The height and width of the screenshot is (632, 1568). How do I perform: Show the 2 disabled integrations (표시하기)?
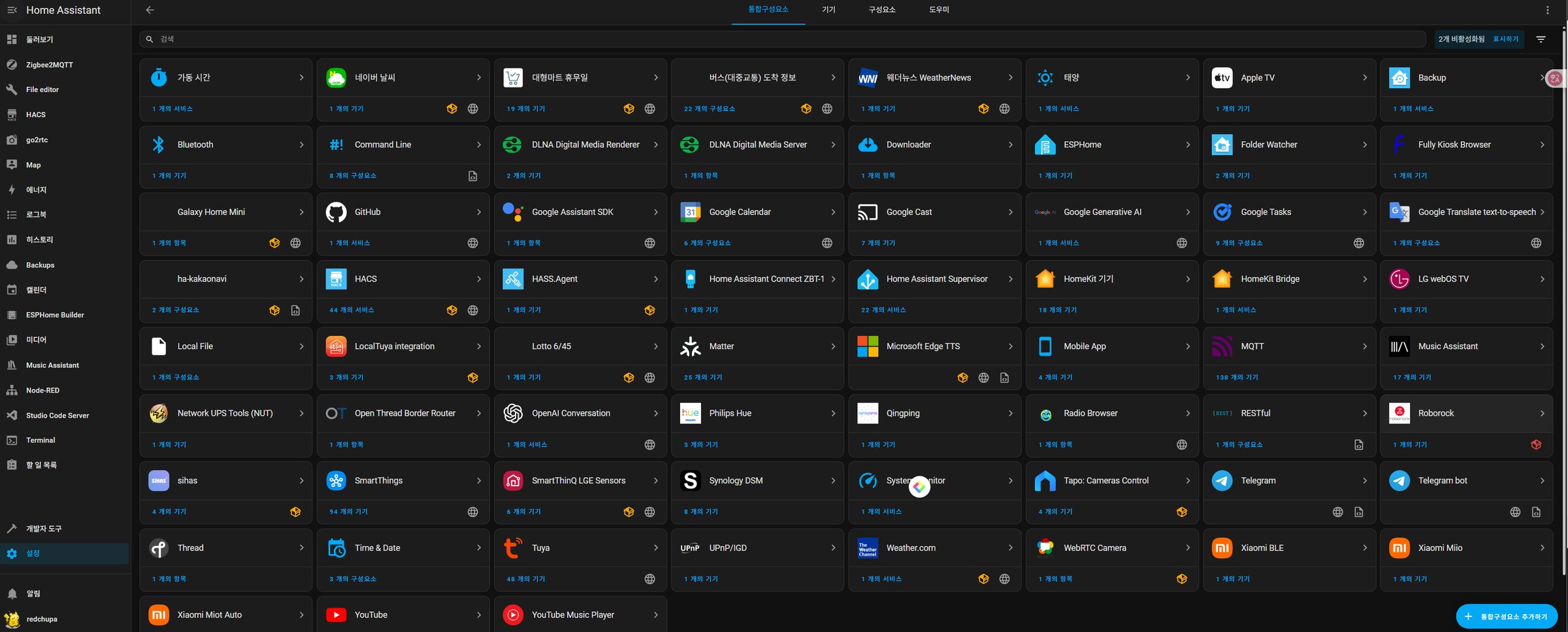click(x=1505, y=39)
